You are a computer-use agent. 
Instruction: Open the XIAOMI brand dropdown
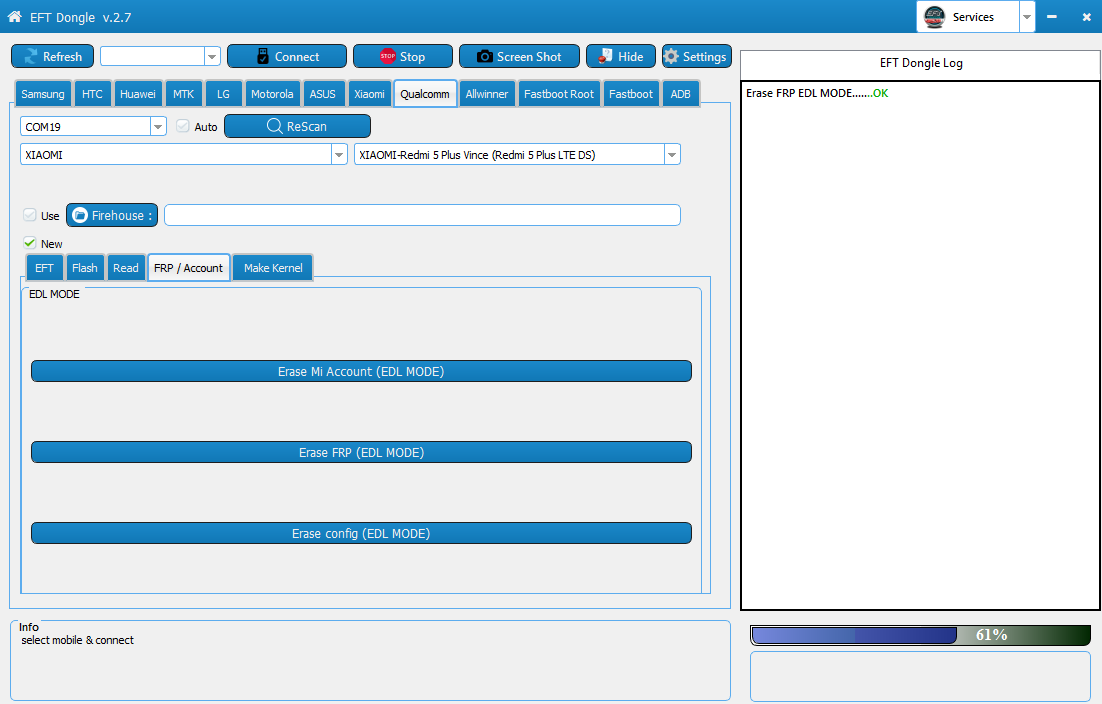(339, 155)
